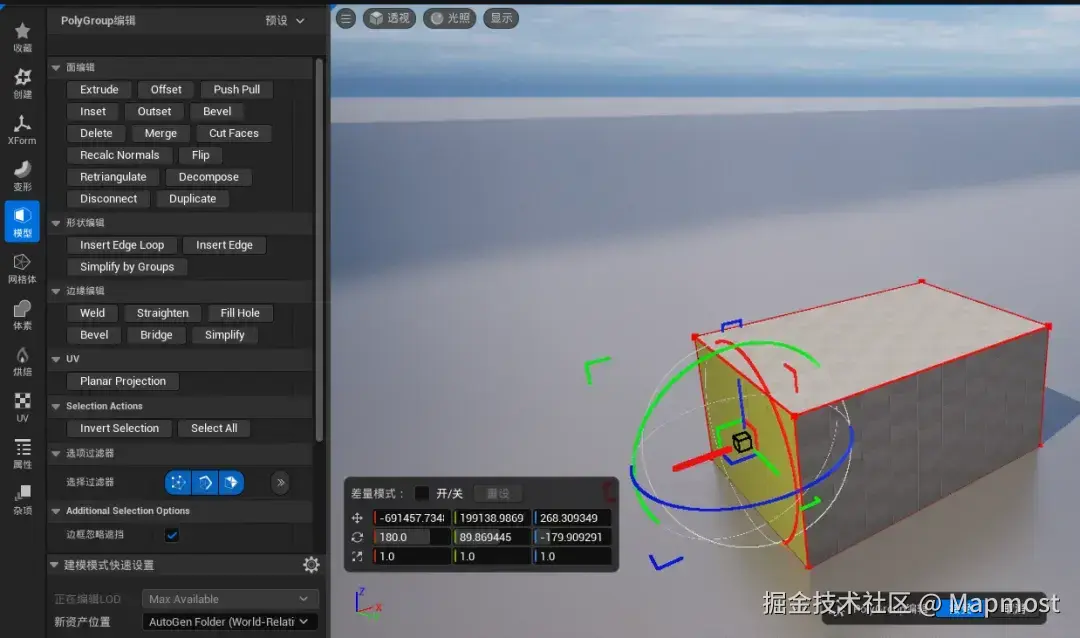Open the 收藏 favorites category
This screenshot has height=638, width=1080.
[22, 37]
